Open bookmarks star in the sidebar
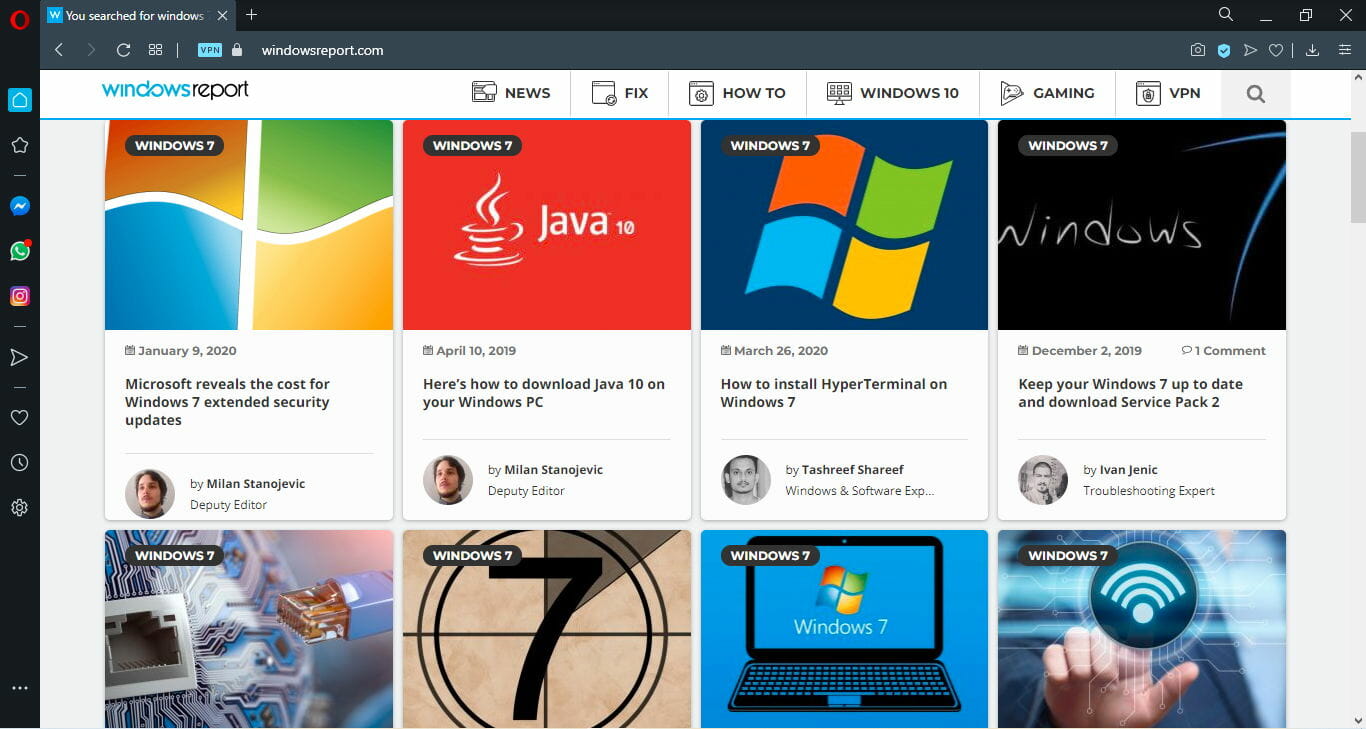 pyautogui.click(x=19, y=145)
